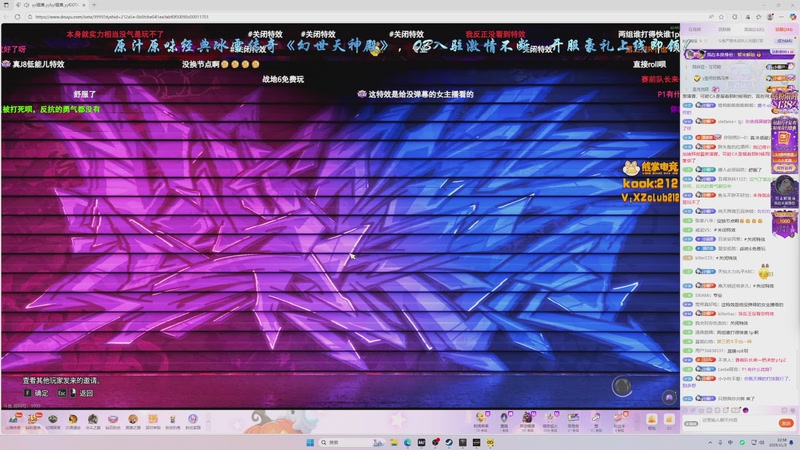Click first emoji icon in chat toolbar
800x450 pixels.
point(685,410)
